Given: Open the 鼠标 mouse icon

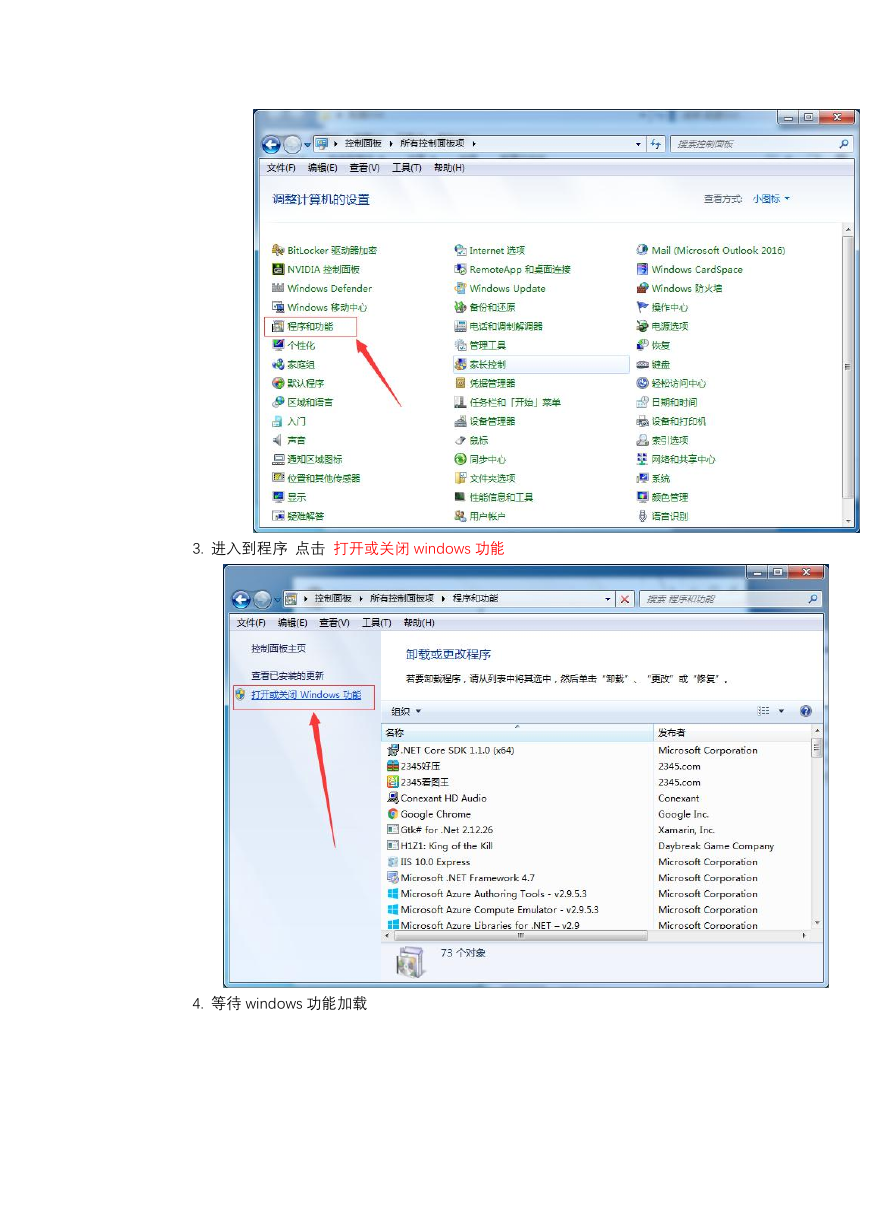Looking at the screenshot, I should [460, 440].
